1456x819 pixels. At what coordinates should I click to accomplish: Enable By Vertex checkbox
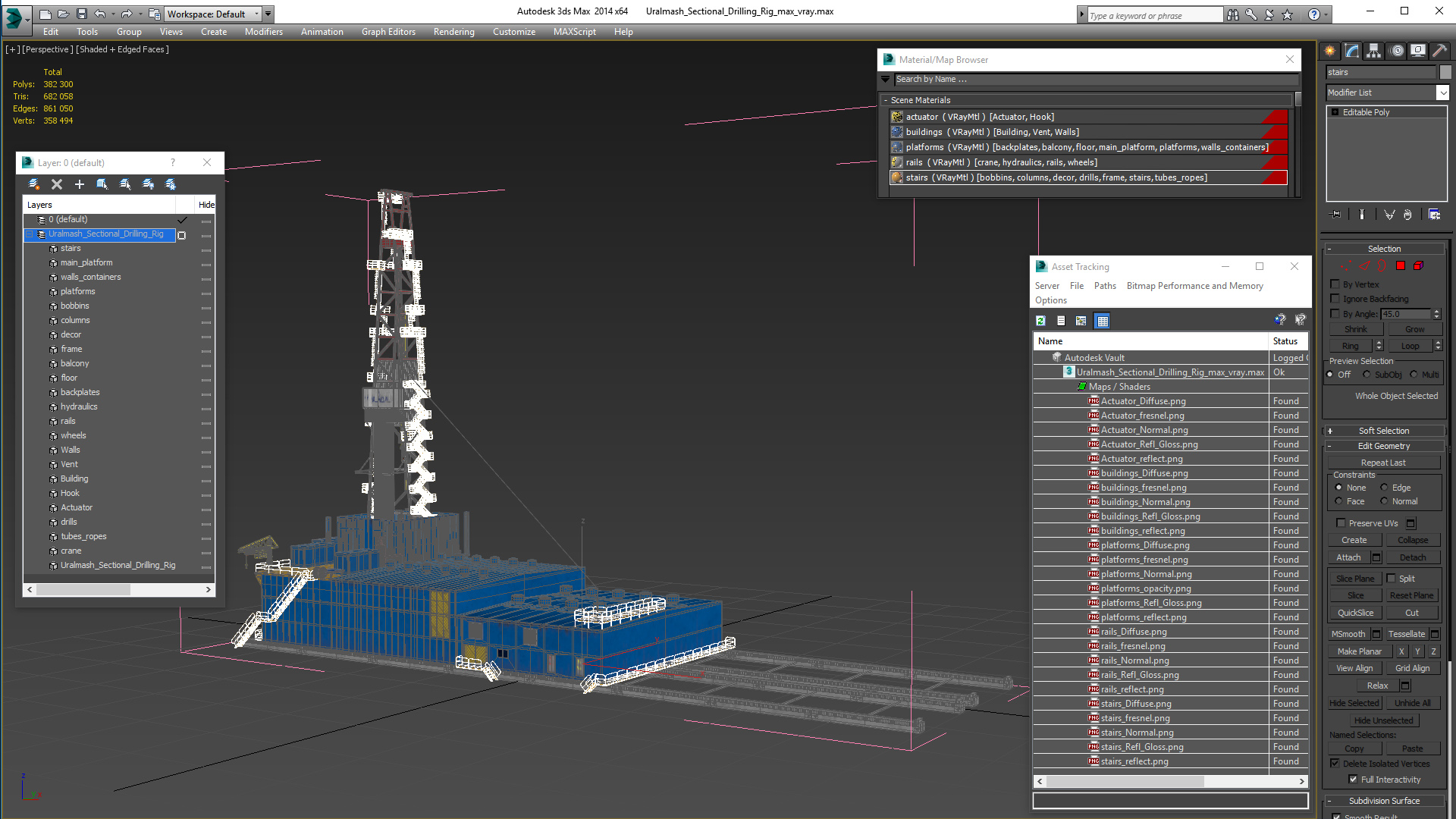point(1335,284)
